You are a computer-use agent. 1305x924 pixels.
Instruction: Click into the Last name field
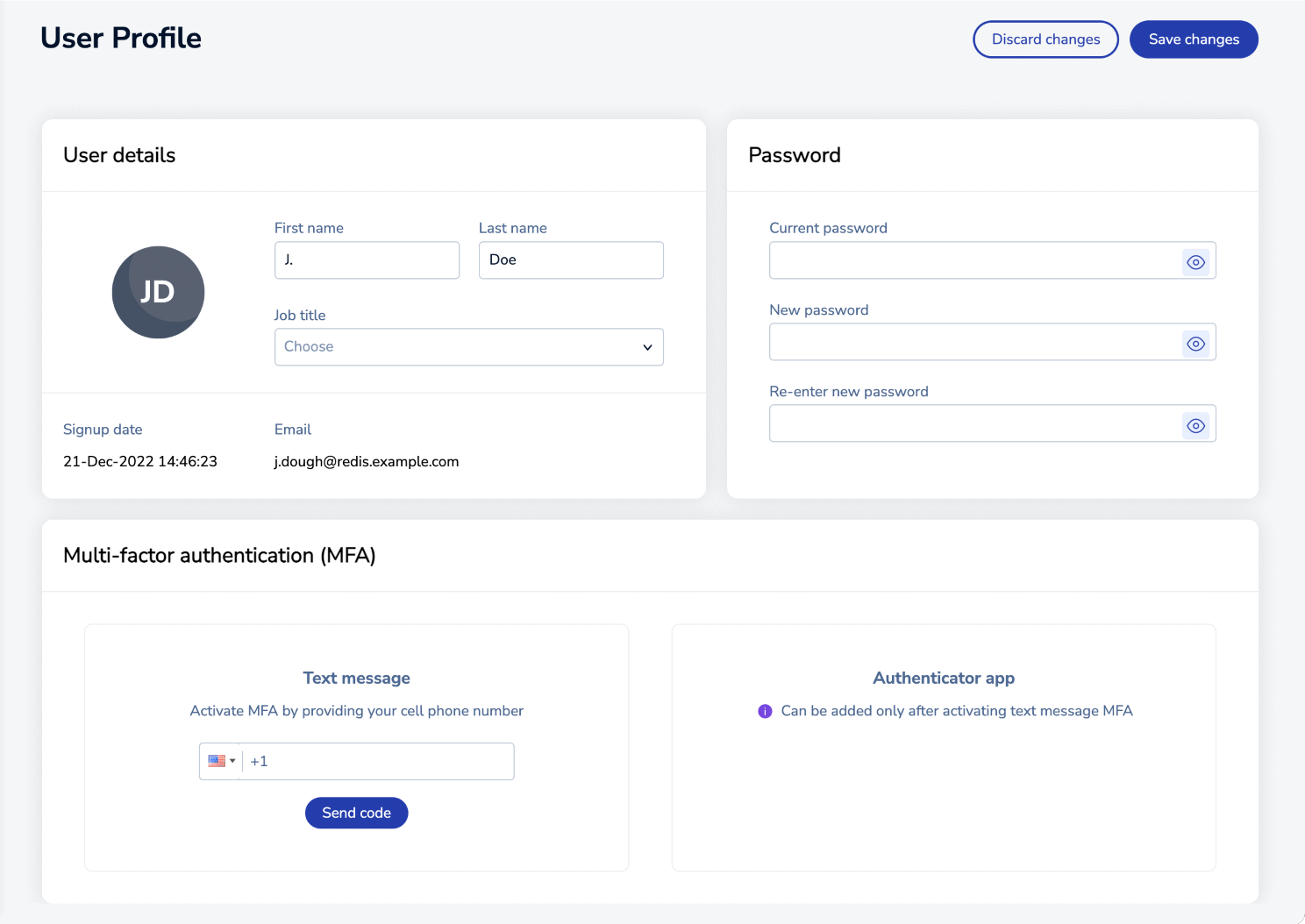coord(570,260)
